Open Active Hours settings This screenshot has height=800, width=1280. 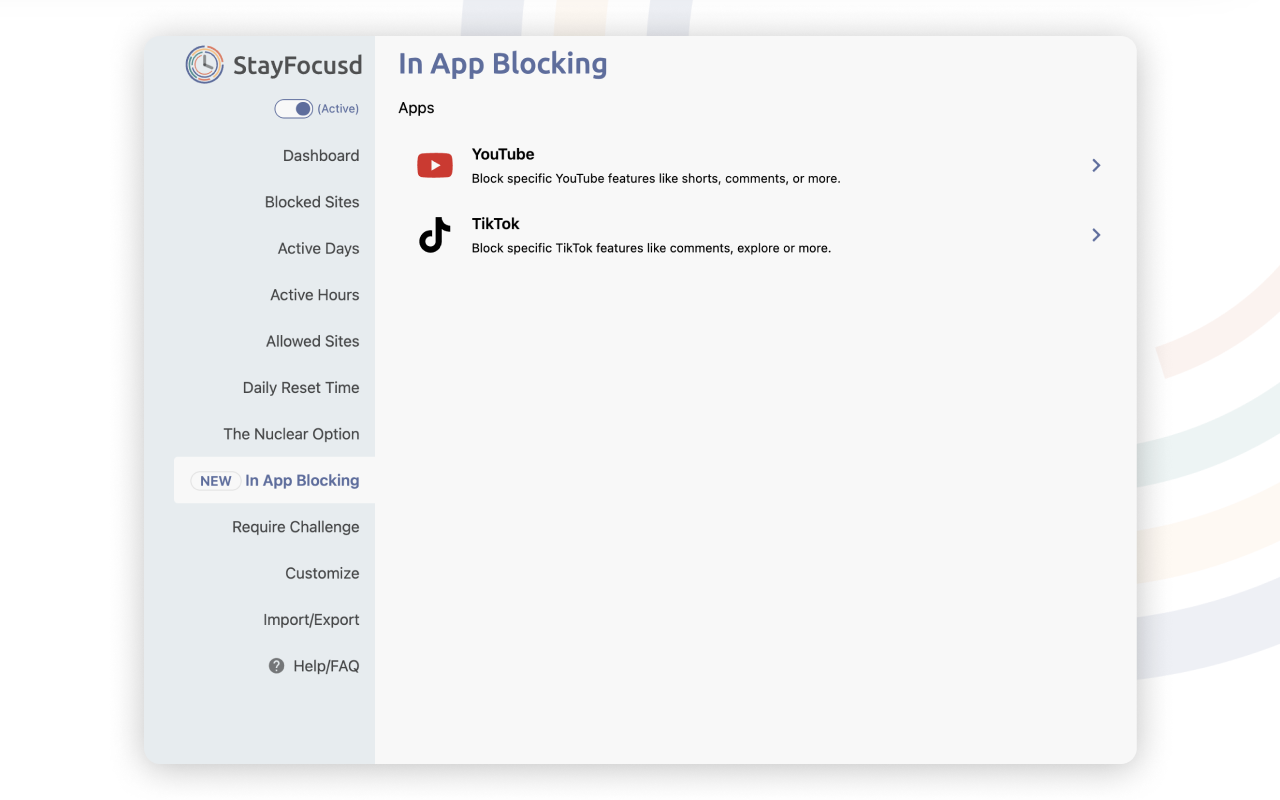pos(315,295)
